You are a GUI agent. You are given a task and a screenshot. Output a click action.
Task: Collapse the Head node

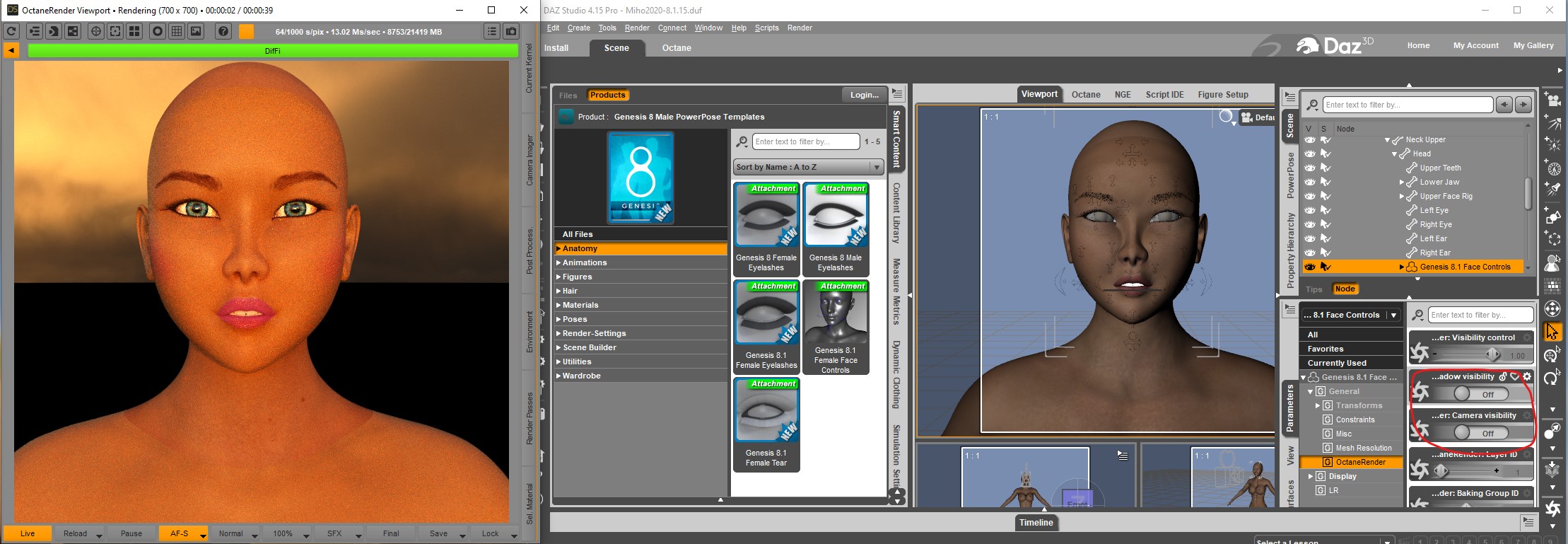click(x=1394, y=154)
